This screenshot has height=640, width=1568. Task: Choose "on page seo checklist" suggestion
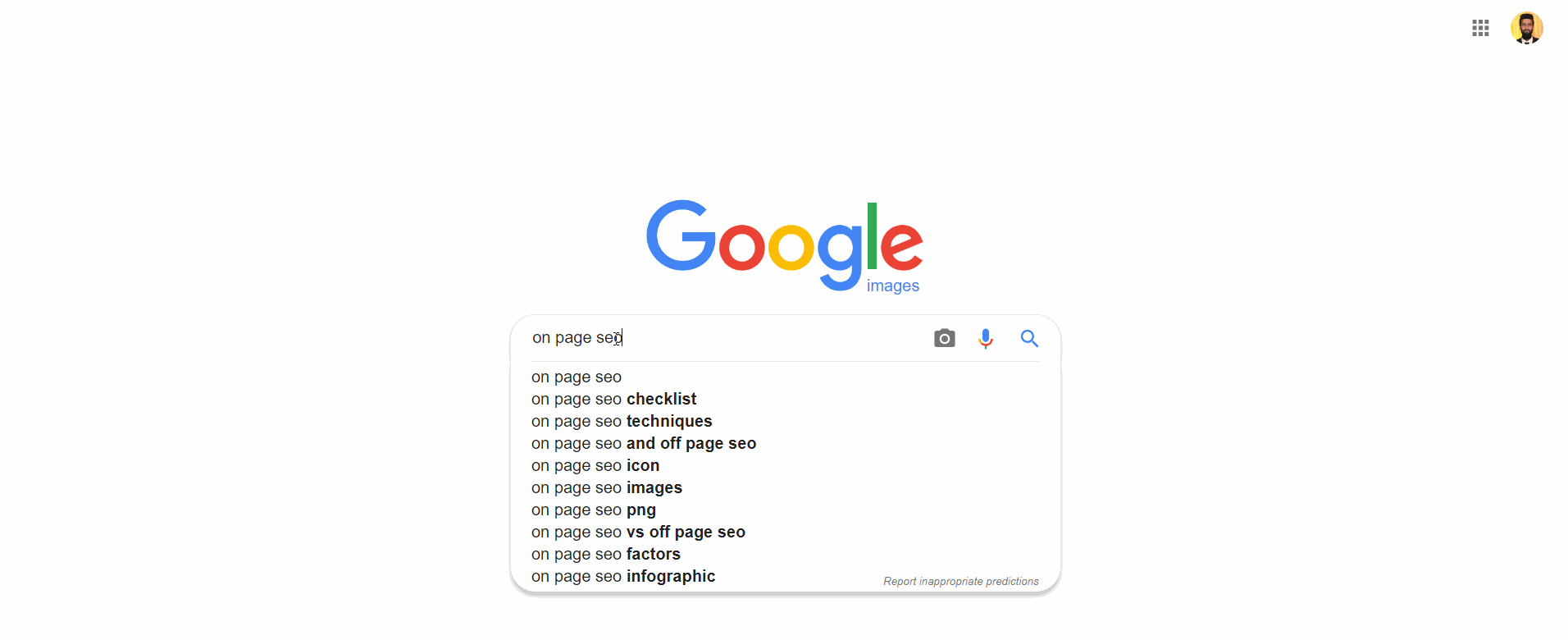(614, 400)
